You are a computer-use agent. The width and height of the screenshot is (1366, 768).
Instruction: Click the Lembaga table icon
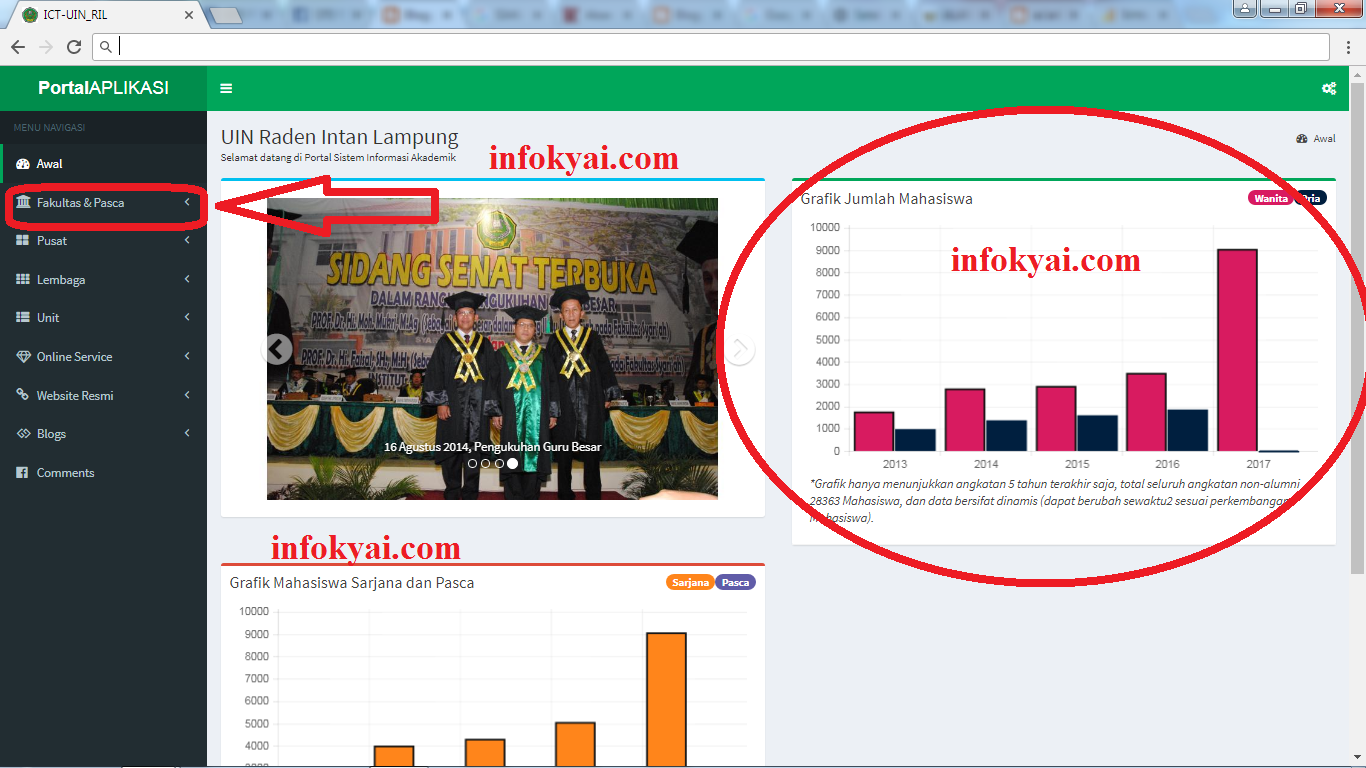coord(23,280)
